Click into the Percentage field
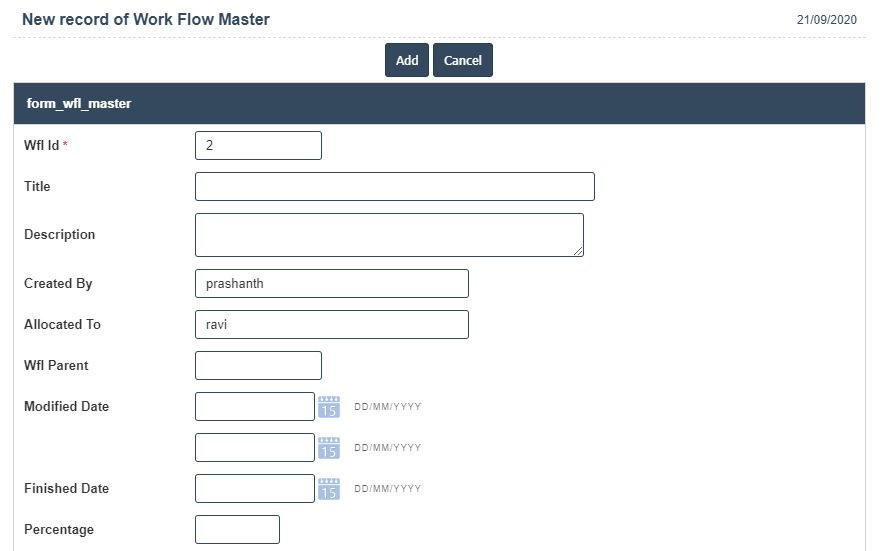This screenshot has height=551, width=882. click(237, 530)
